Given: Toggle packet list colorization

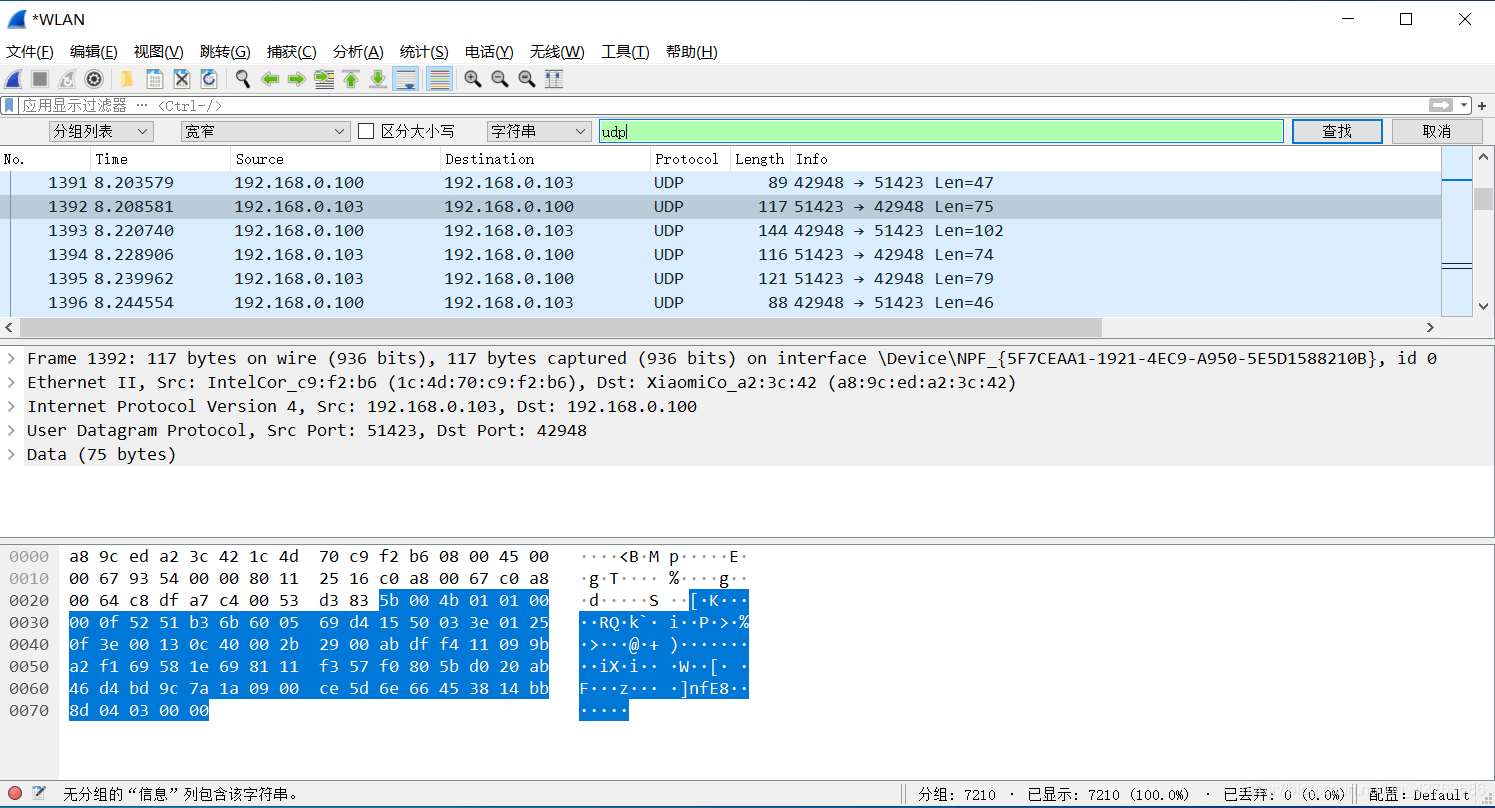Looking at the screenshot, I should (438, 79).
